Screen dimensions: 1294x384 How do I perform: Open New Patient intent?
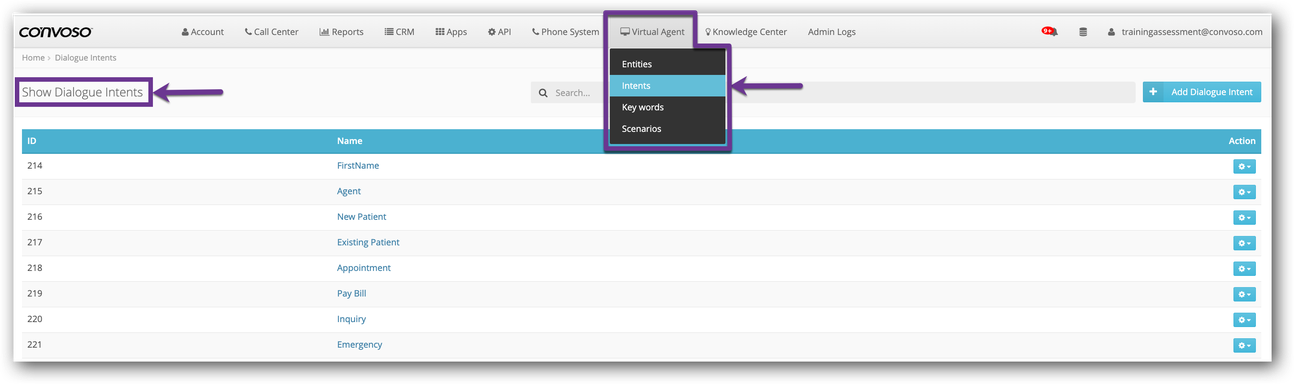pyautogui.click(x=361, y=217)
